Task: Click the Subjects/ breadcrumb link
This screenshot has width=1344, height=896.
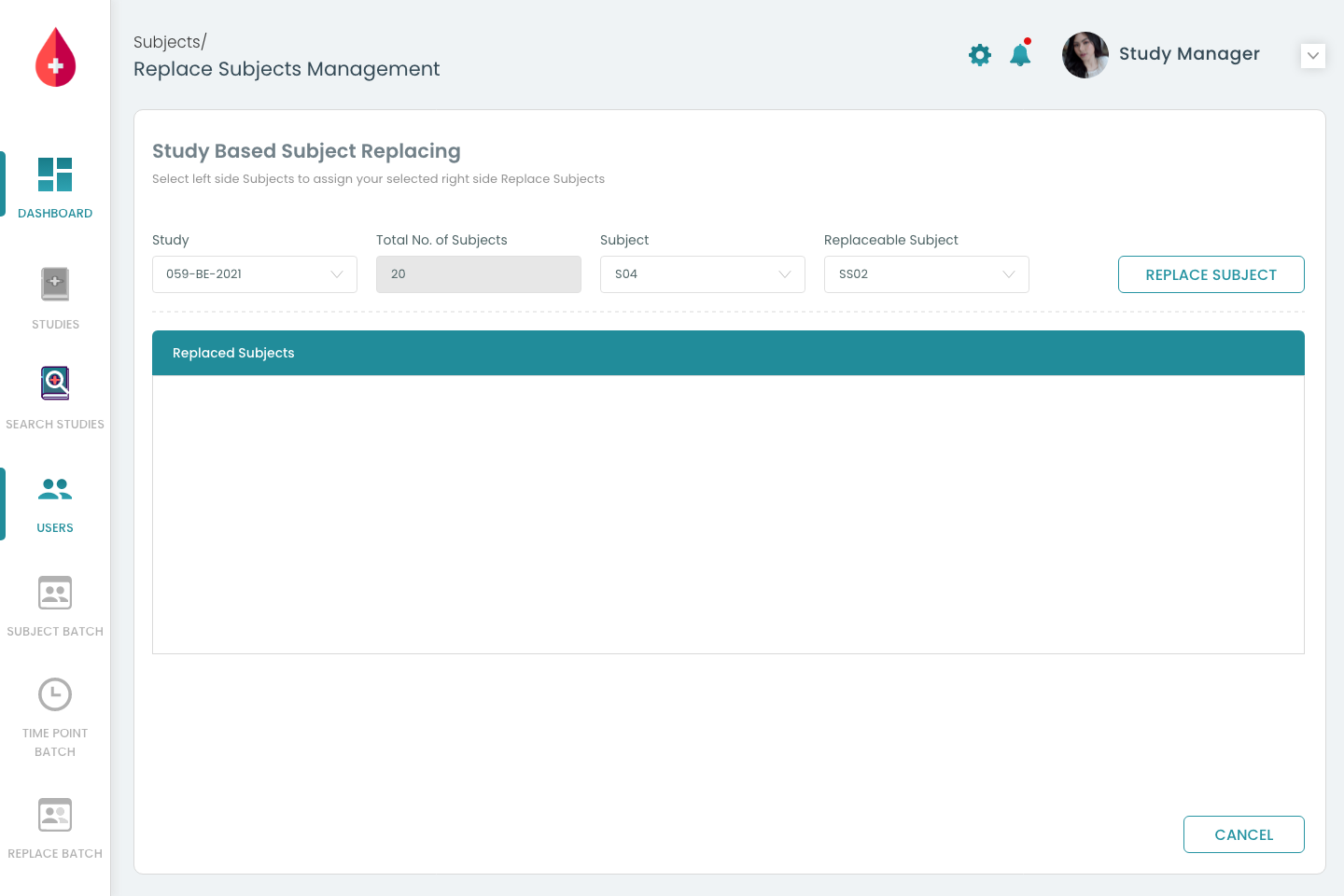Action: coord(170,42)
